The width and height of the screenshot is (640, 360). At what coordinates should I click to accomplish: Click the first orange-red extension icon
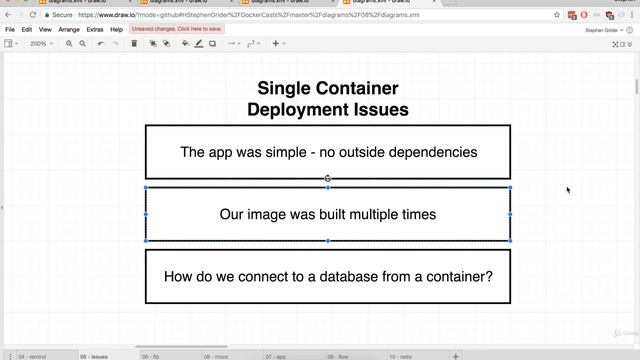tap(572, 15)
